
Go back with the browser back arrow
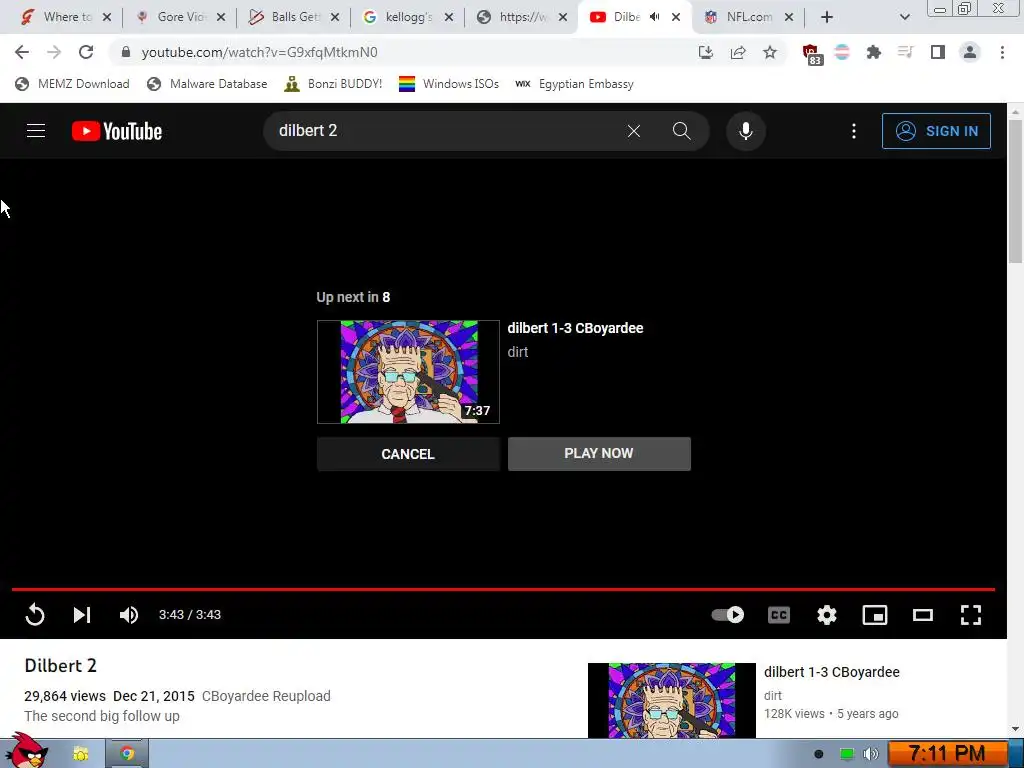coord(22,52)
